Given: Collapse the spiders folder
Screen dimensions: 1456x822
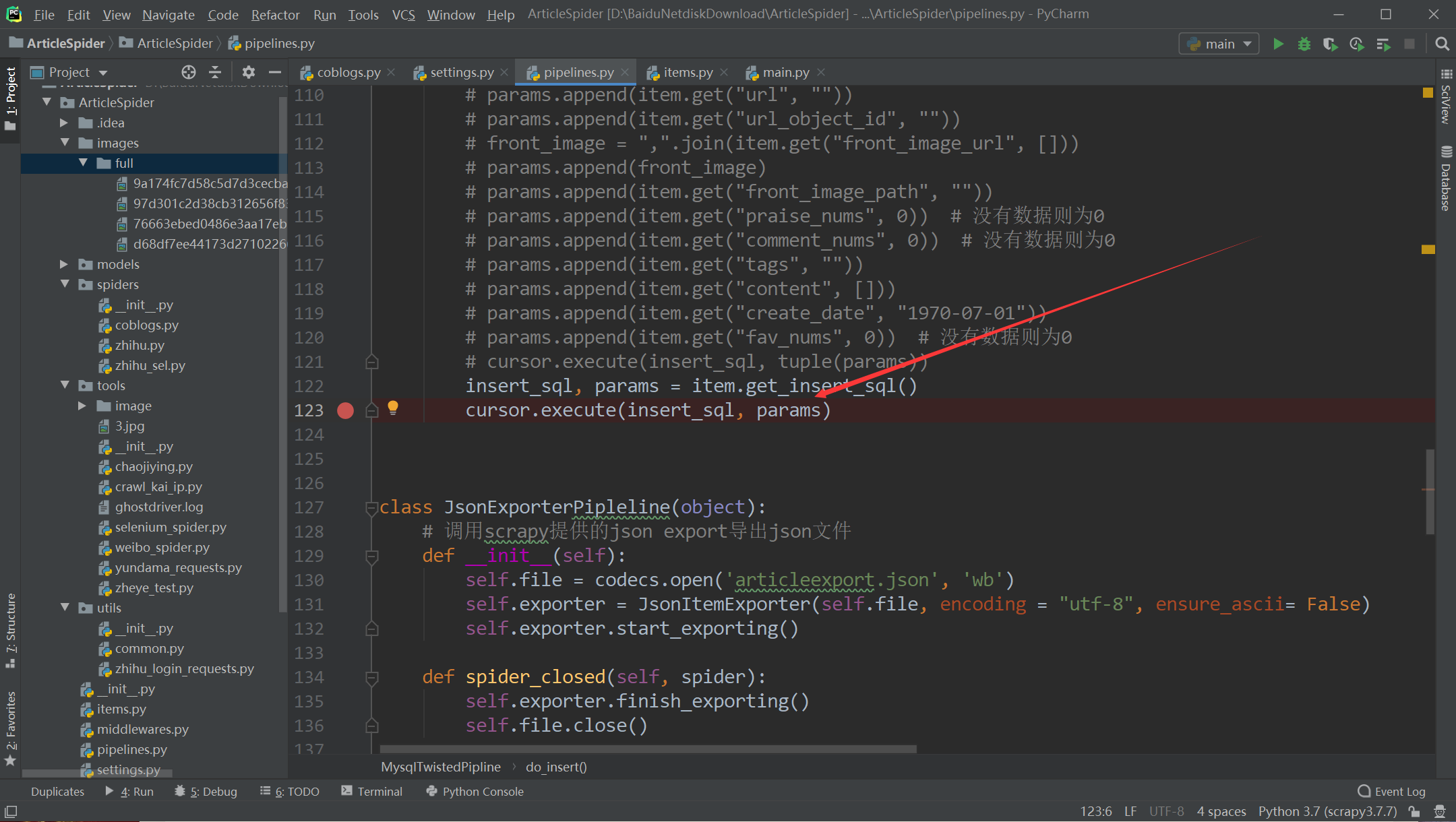Looking at the screenshot, I should pos(65,284).
